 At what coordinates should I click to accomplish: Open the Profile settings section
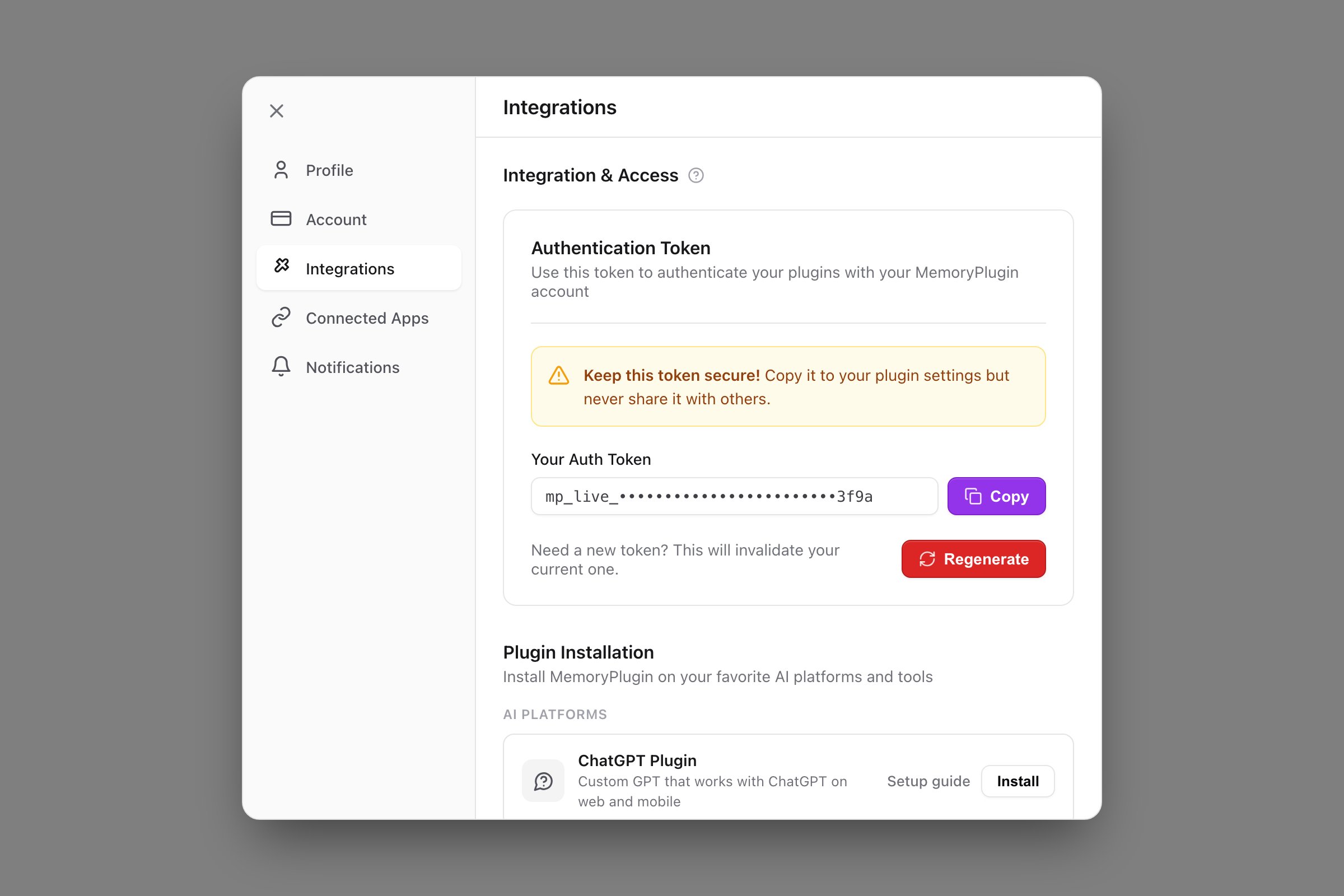pos(359,170)
